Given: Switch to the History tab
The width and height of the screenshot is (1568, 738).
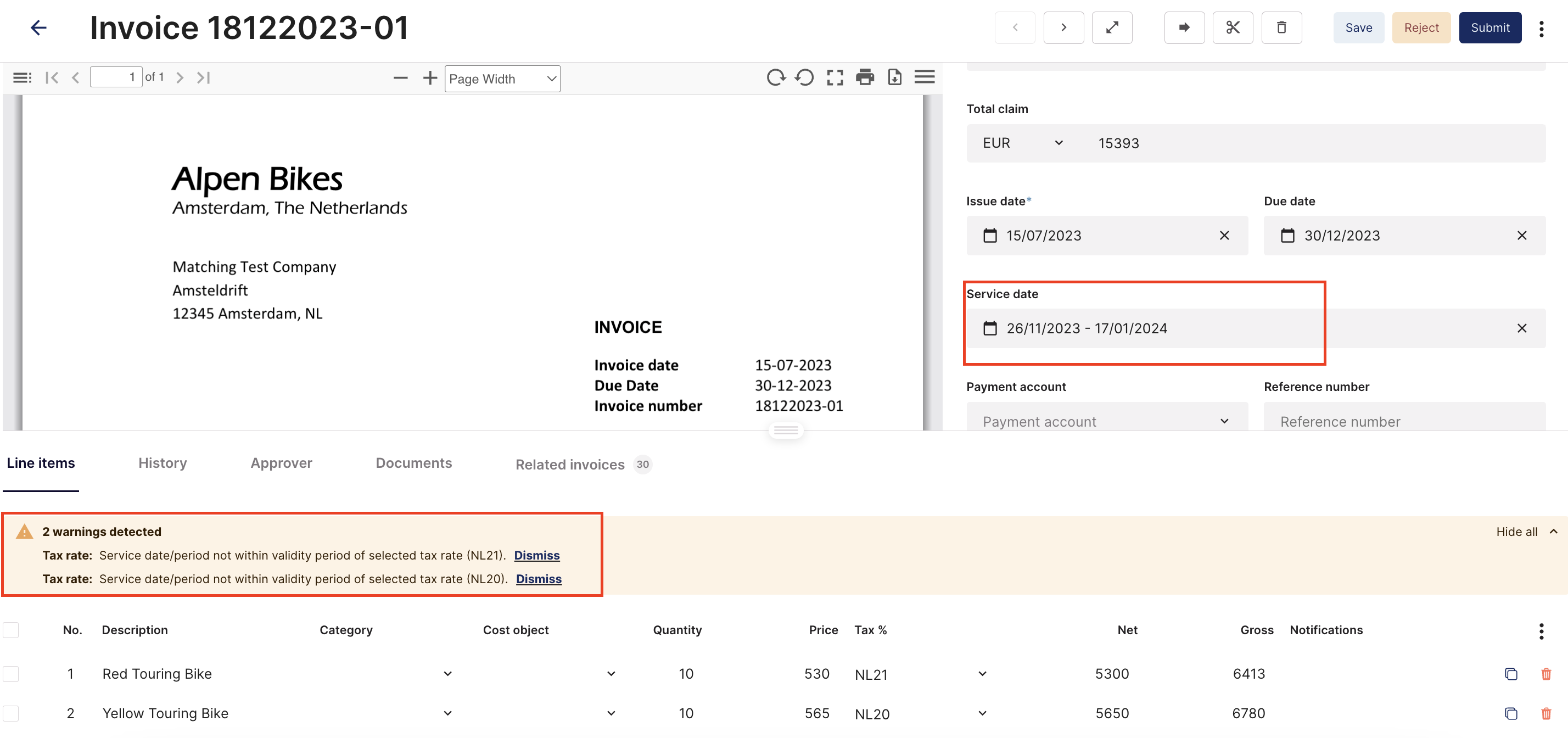Looking at the screenshot, I should [163, 463].
